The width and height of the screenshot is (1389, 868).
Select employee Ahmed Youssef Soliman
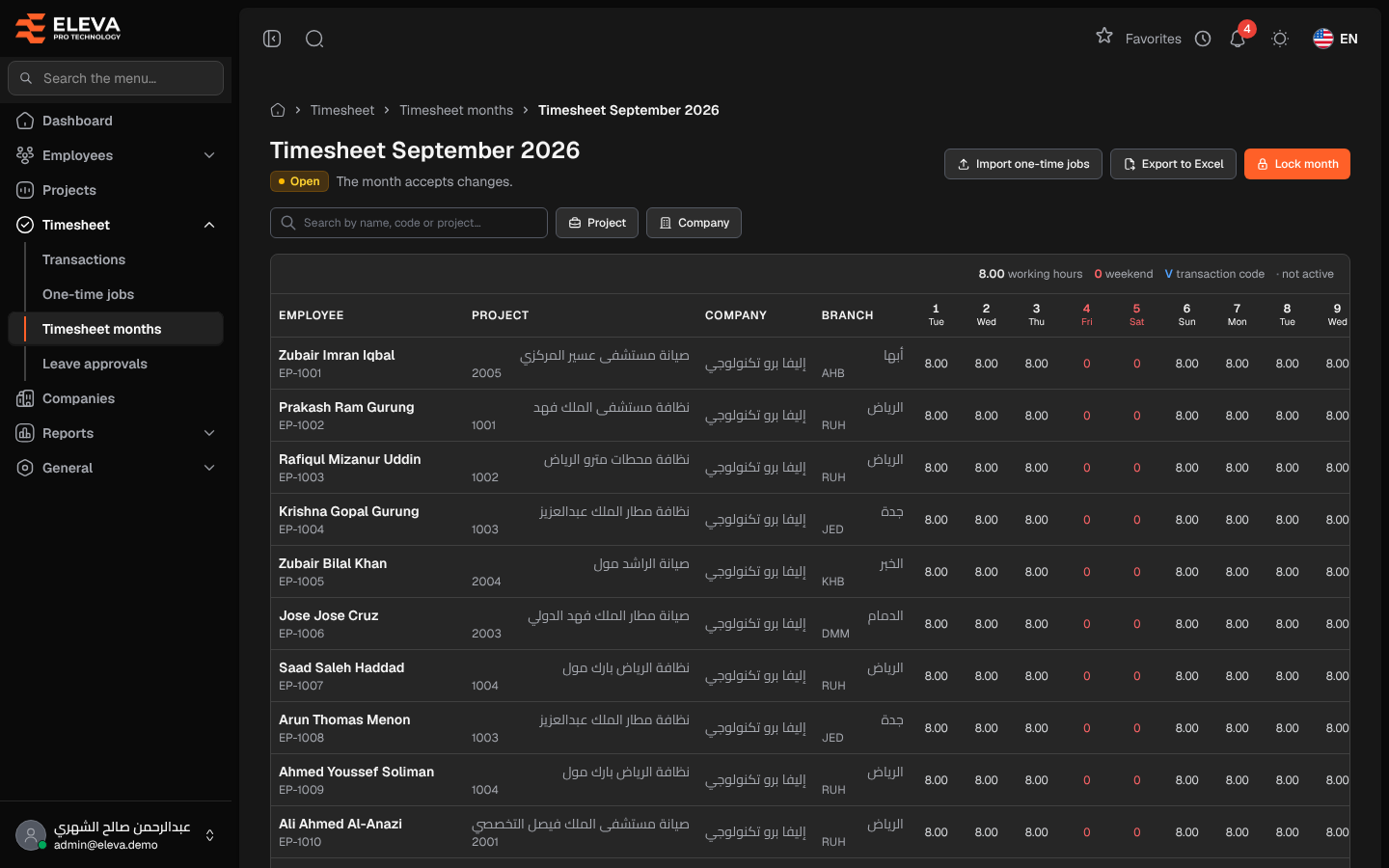click(x=356, y=772)
